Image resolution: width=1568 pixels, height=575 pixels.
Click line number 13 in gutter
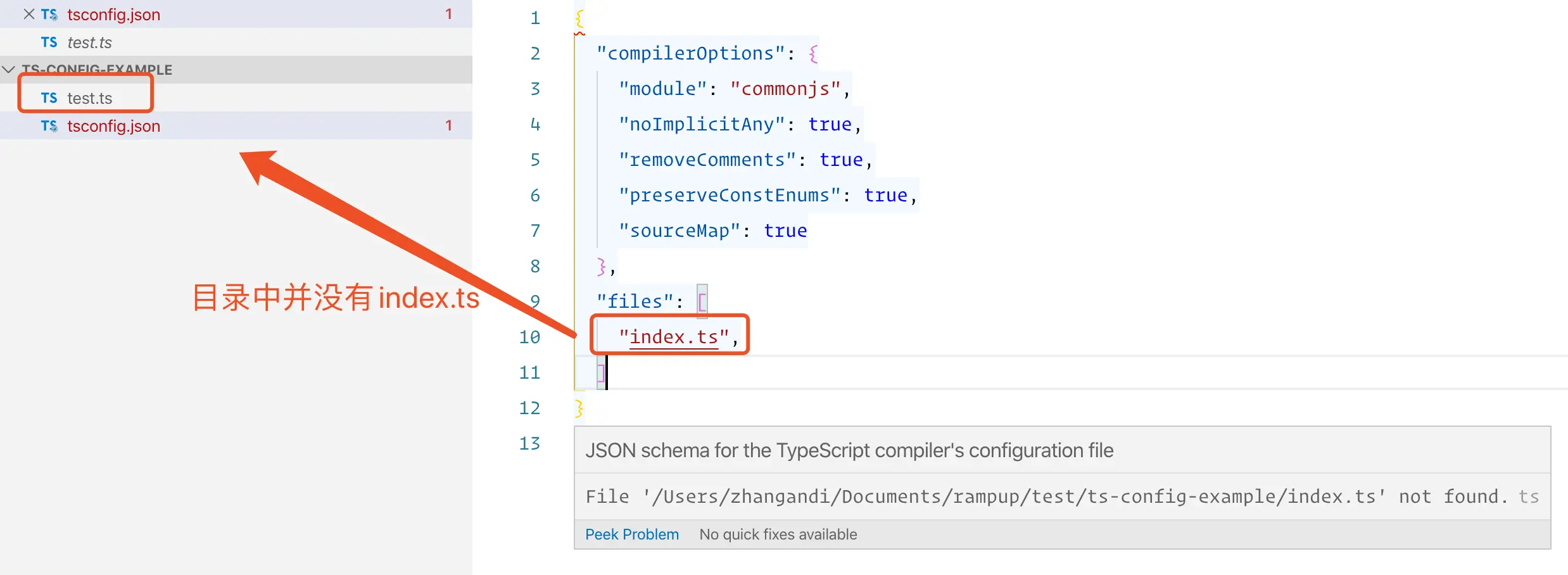point(529,443)
